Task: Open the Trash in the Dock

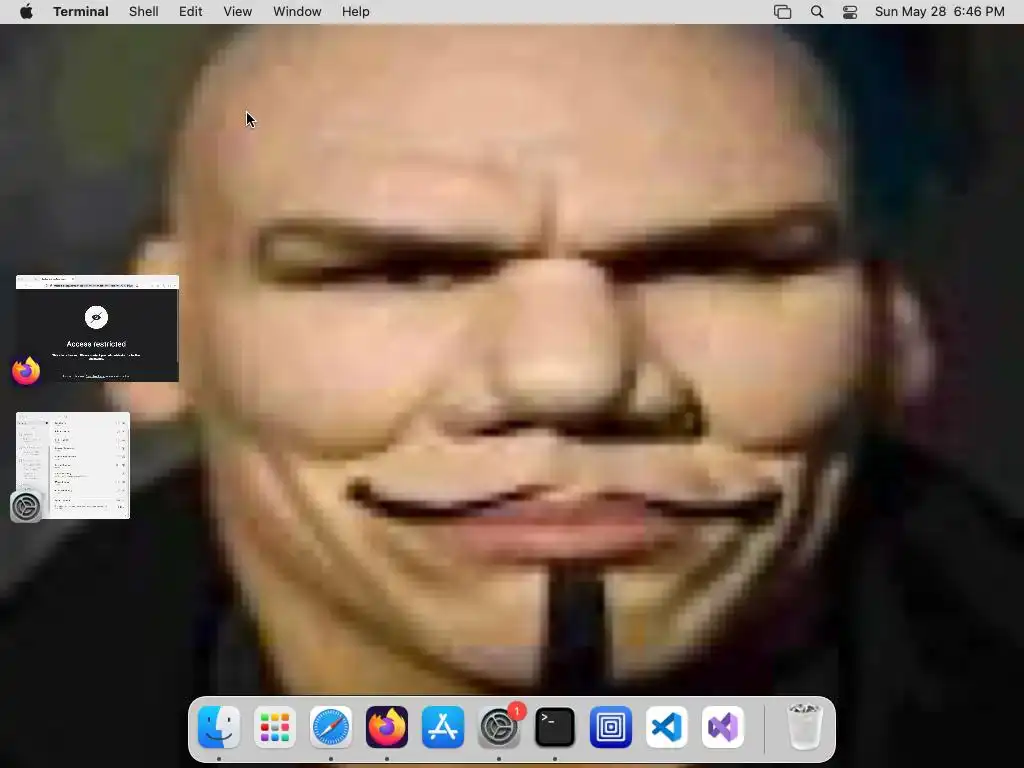Action: tap(805, 727)
